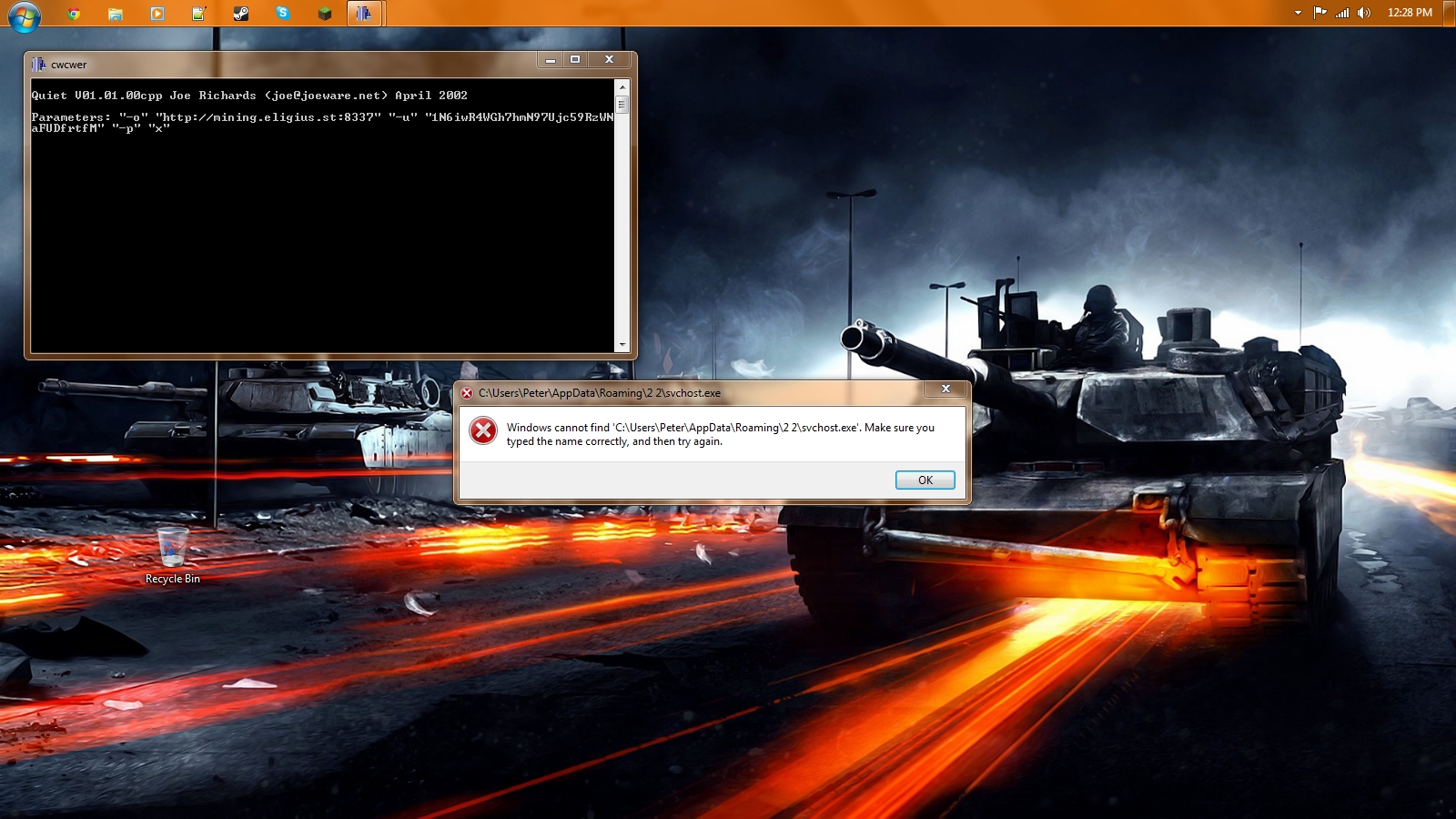Viewport: 1456px width, 819px height.
Task: Click Show Desktop strip beside the clock
Action: (x=1449, y=13)
